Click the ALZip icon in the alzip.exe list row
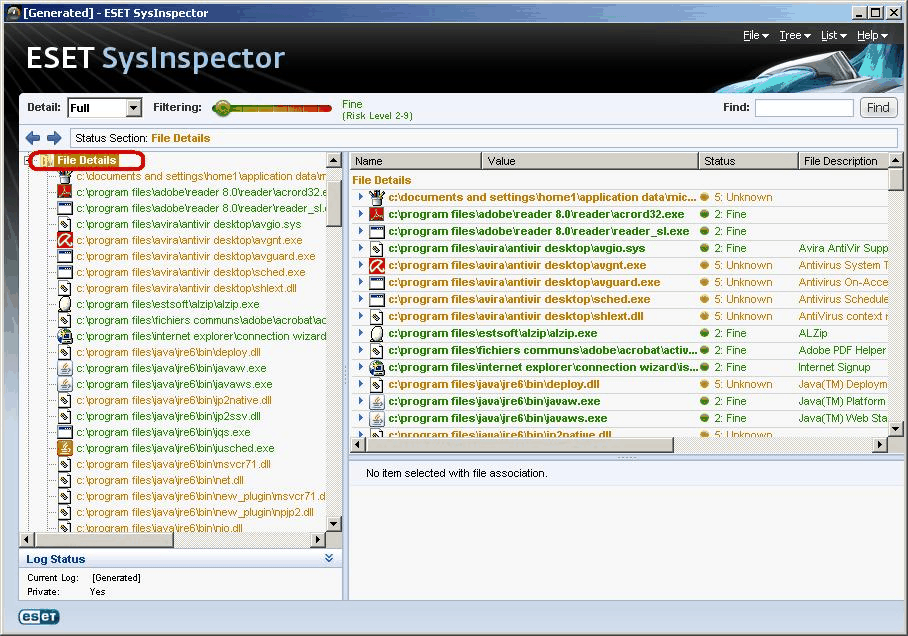The height and width of the screenshot is (636, 908). point(377,333)
